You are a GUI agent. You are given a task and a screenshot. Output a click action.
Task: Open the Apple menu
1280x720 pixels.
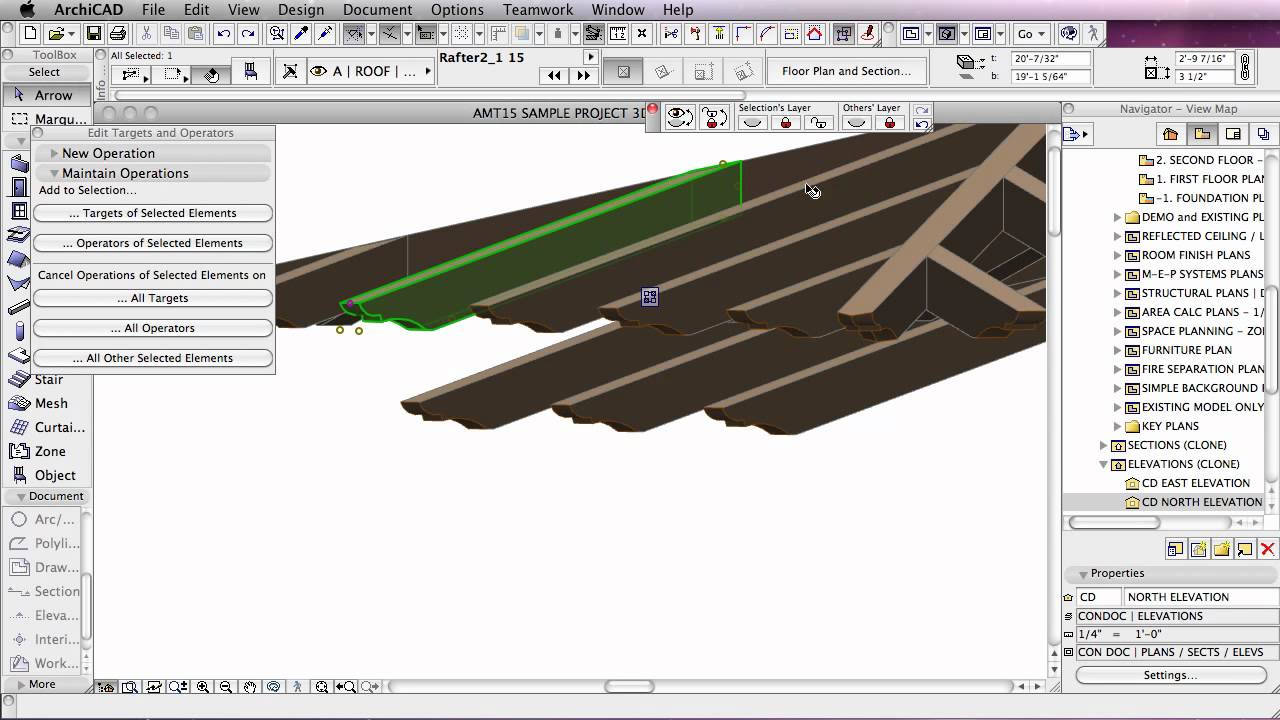[27, 10]
